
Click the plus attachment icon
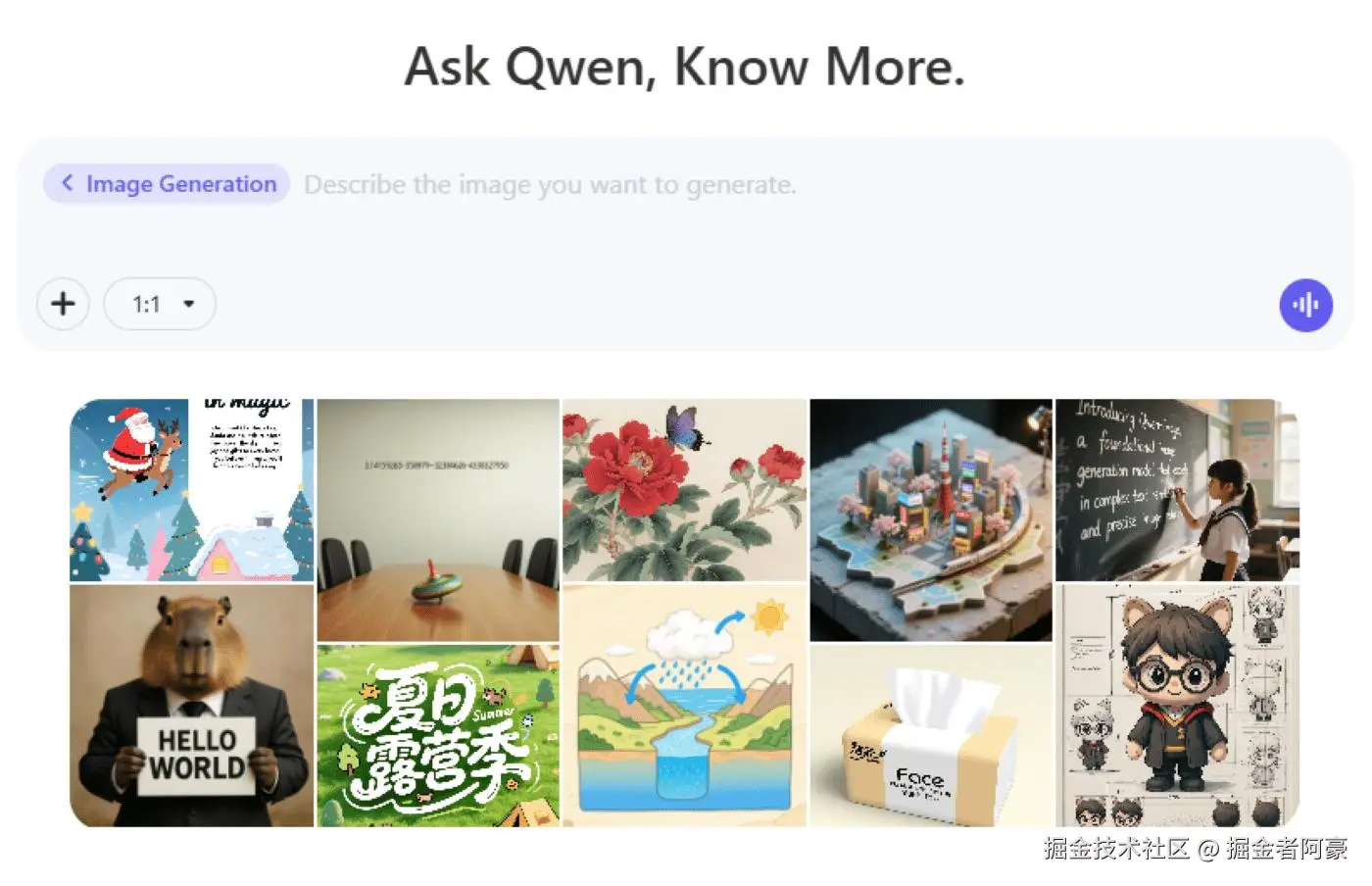pos(63,304)
